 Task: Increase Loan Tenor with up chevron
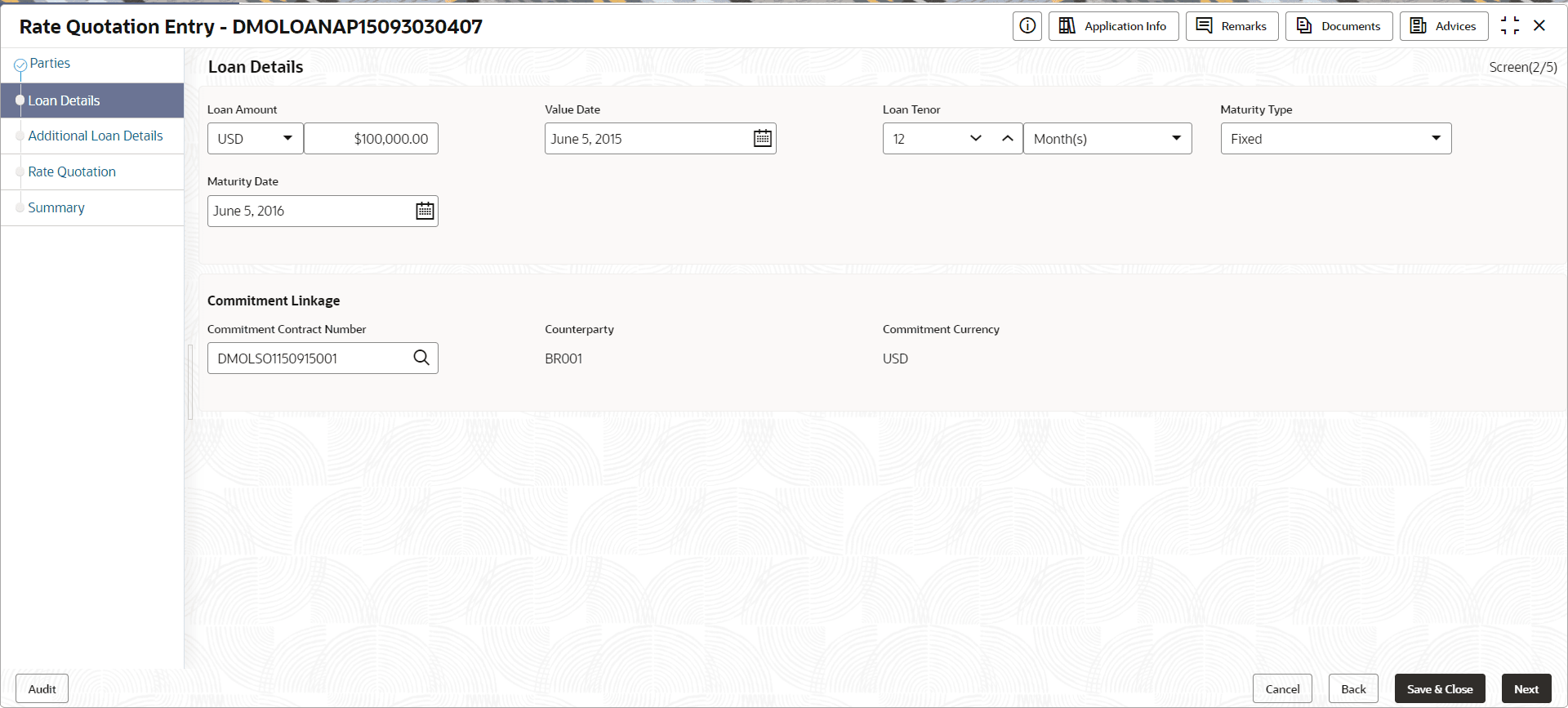tap(1008, 139)
